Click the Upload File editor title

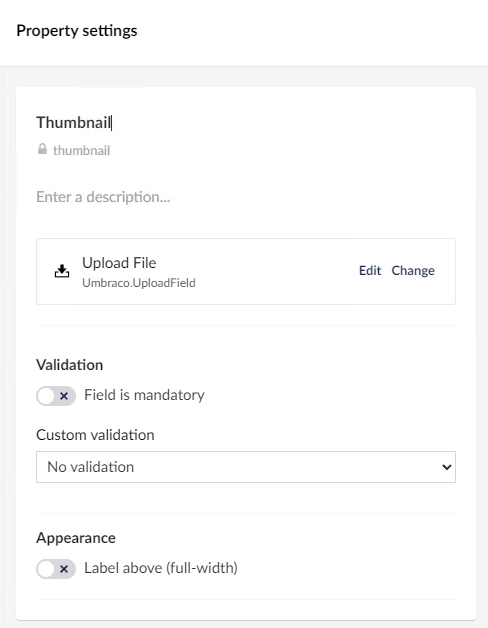pos(119,263)
